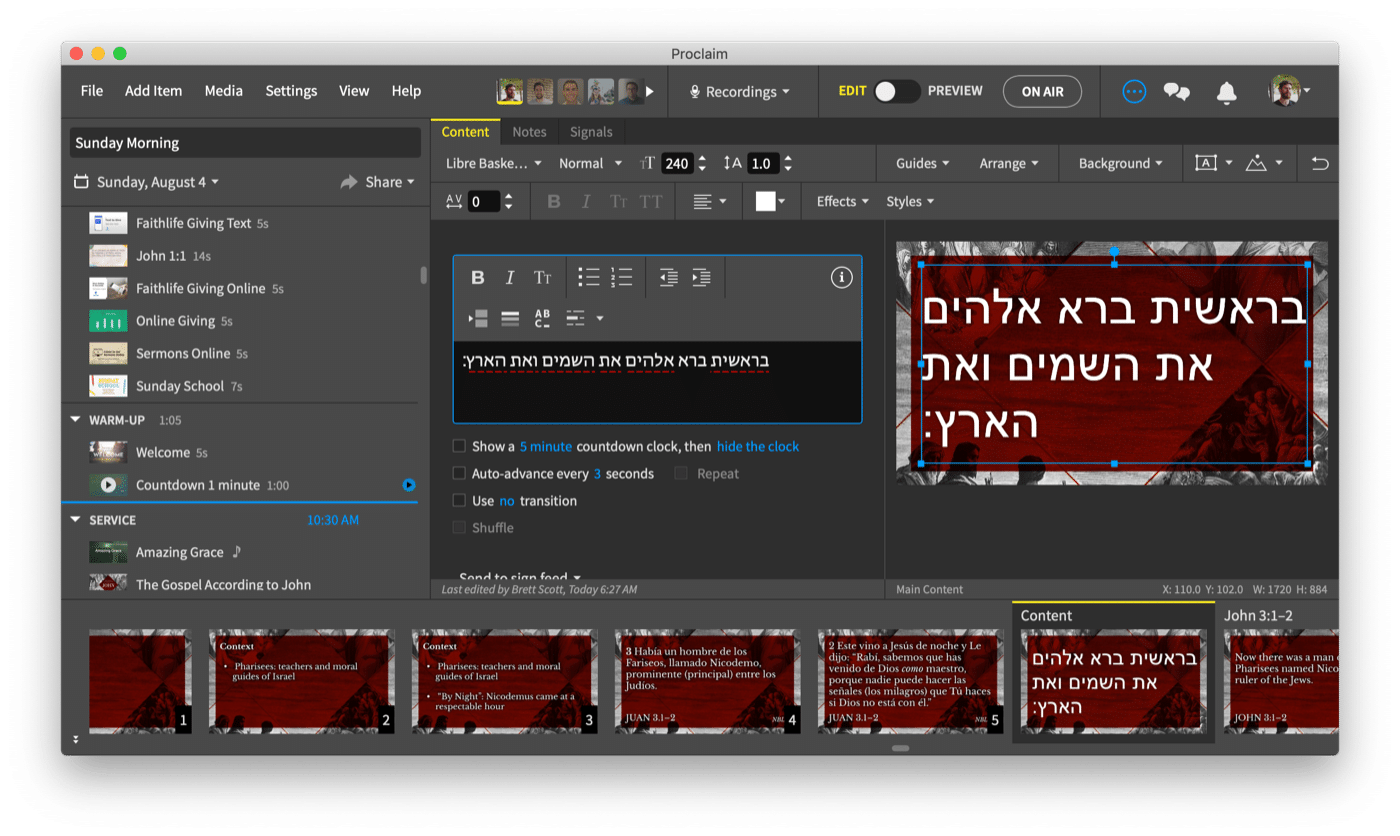Check the Repeat checkbox

tap(681, 473)
